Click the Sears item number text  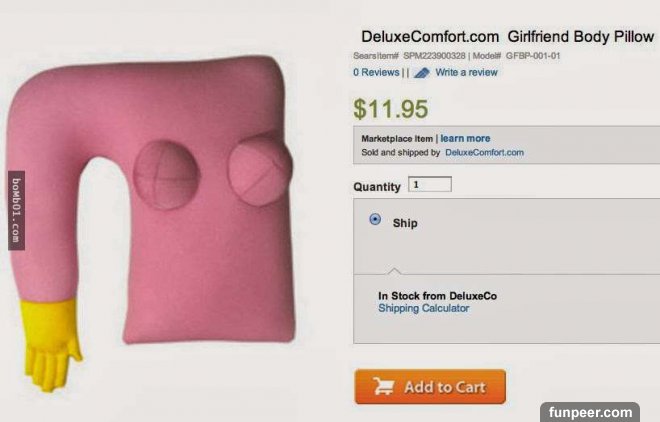[x=409, y=56]
